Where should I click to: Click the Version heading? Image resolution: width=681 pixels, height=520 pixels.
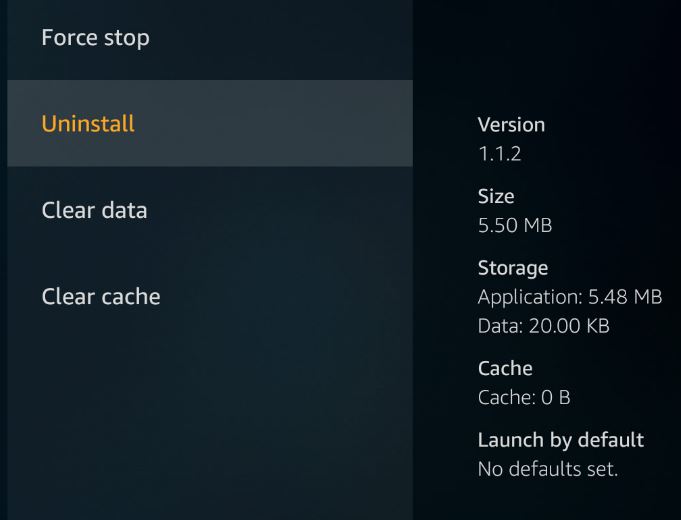click(511, 125)
